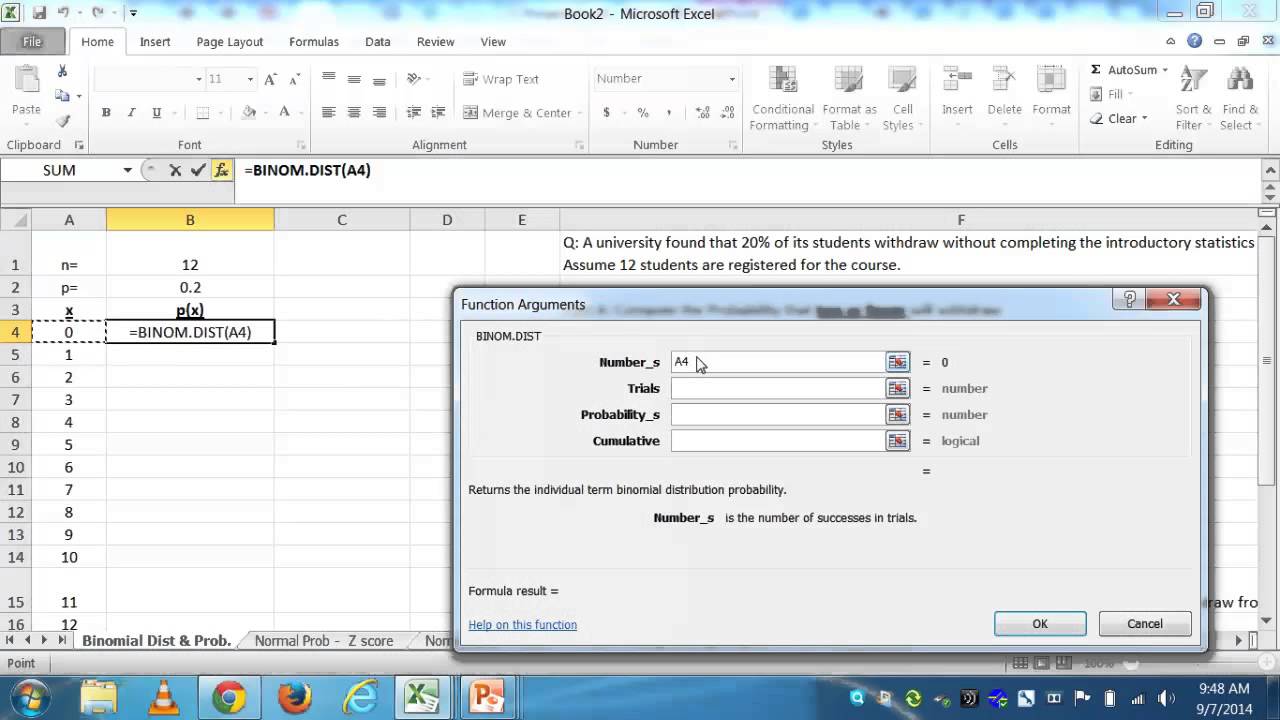Viewport: 1280px width, 720px height.
Task: Apply Percent Style format
Action: pyautogui.click(x=643, y=113)
